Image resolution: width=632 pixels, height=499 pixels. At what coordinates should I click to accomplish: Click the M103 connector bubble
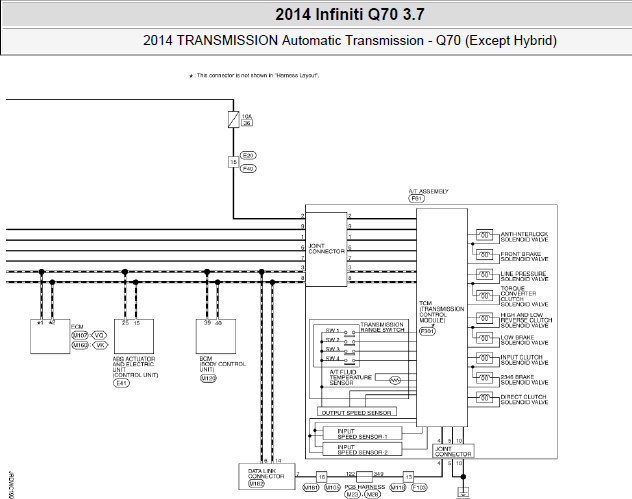coord(333,488)
